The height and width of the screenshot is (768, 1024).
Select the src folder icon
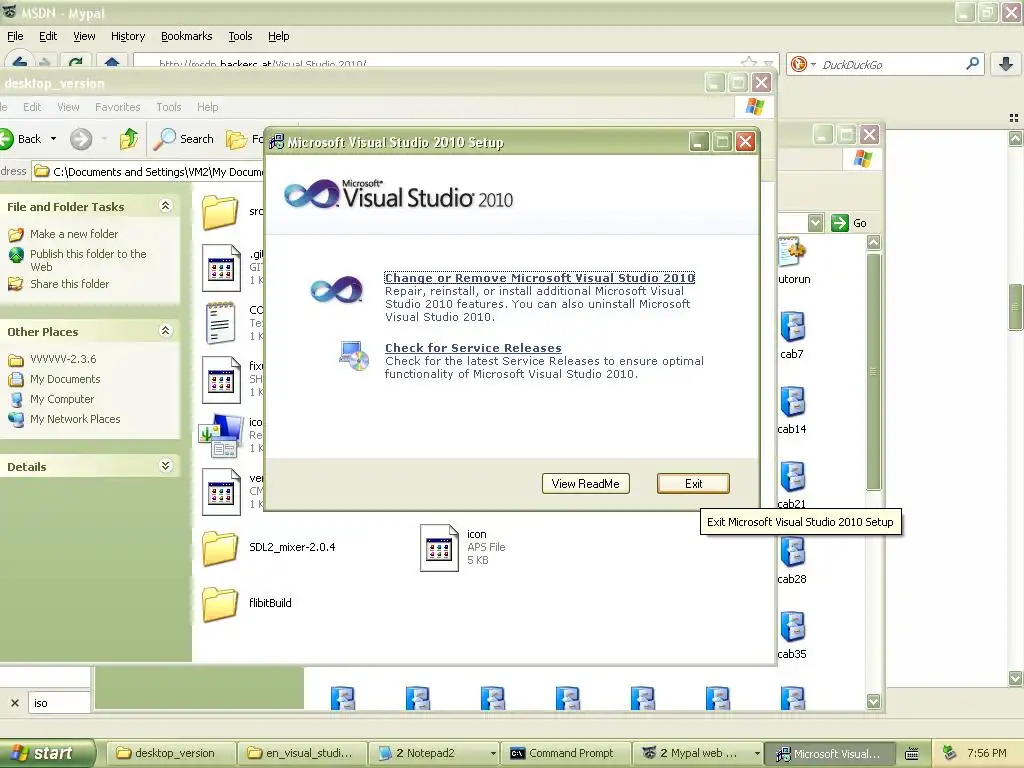point(220,212)
